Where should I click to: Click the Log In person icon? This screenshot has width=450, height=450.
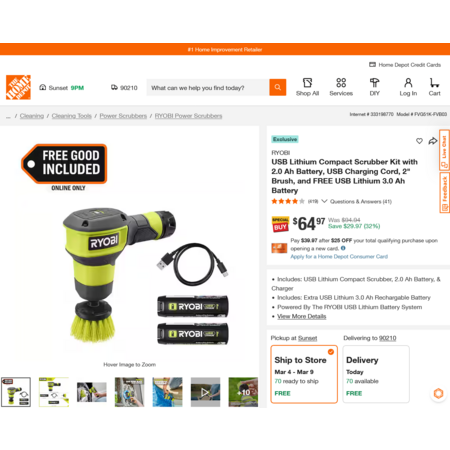pyautogui.click(x=408, y=83)
